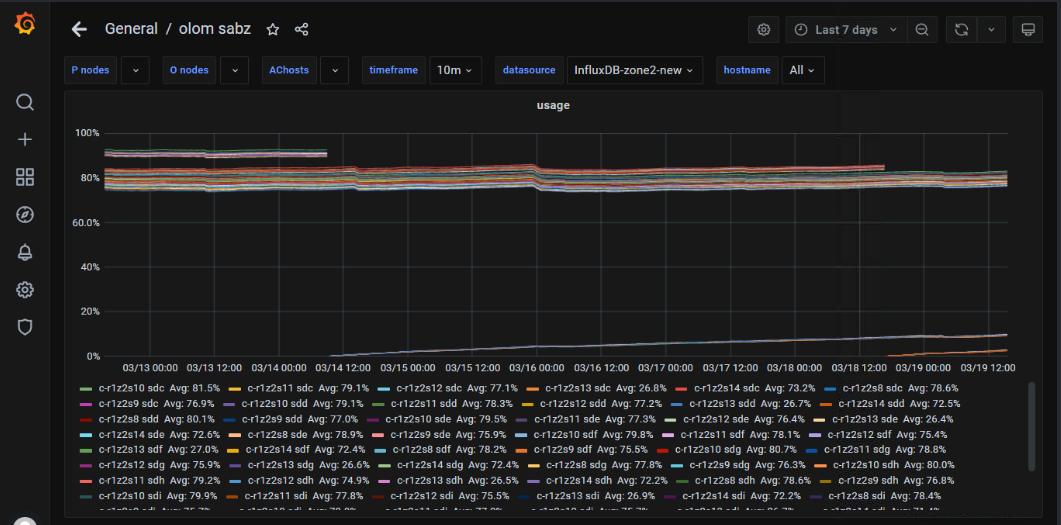Open the Server Admin shield icon

tap(25, 327)
